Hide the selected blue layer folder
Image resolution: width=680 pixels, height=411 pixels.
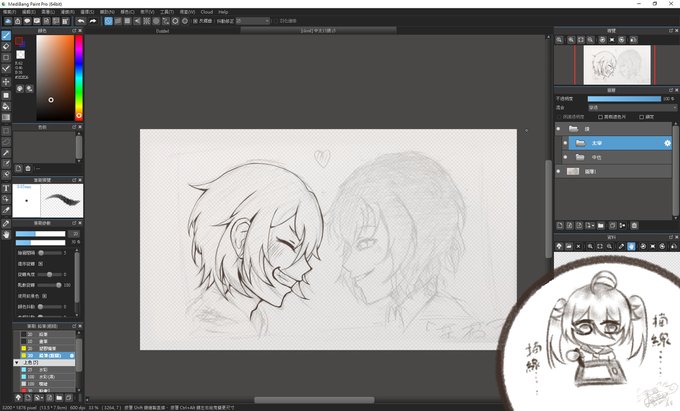[565, 143]
